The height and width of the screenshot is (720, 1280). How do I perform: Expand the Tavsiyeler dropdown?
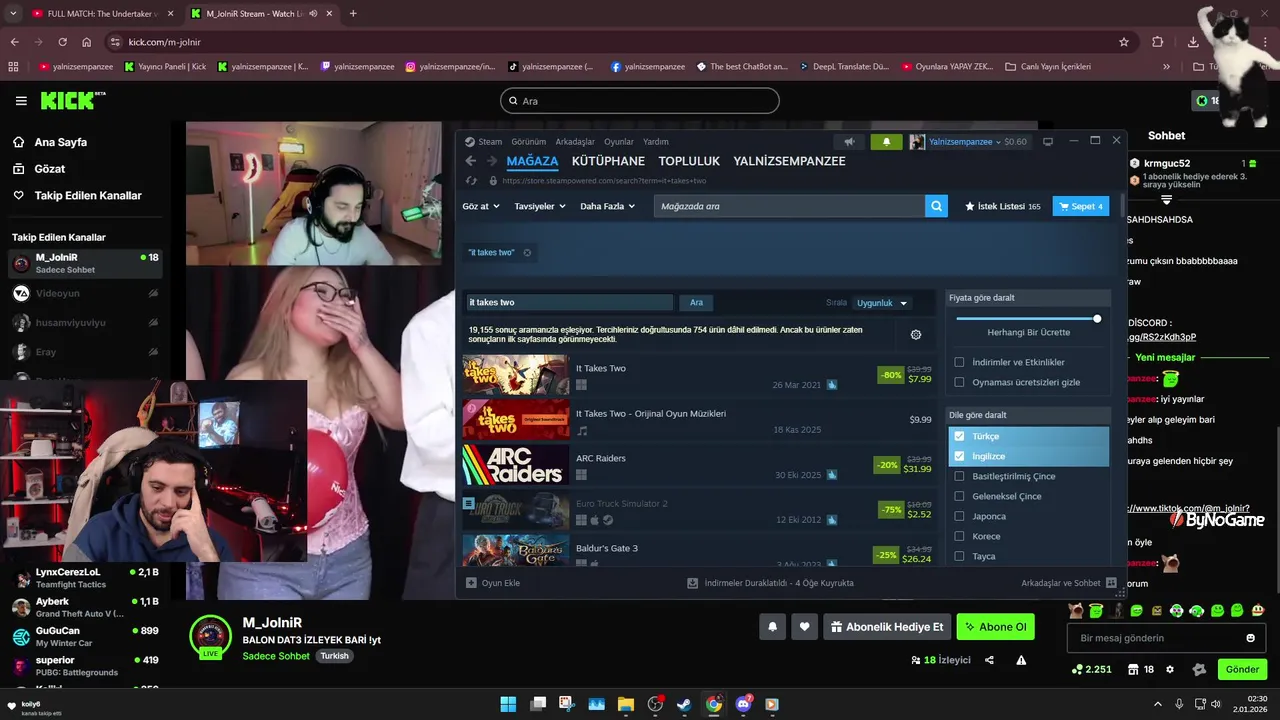click(x=540, y=206)
